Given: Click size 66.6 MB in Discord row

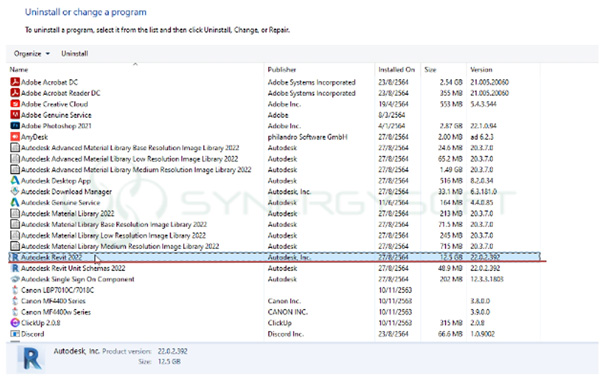Looking at the screenshot, I should tap(450, 334).
